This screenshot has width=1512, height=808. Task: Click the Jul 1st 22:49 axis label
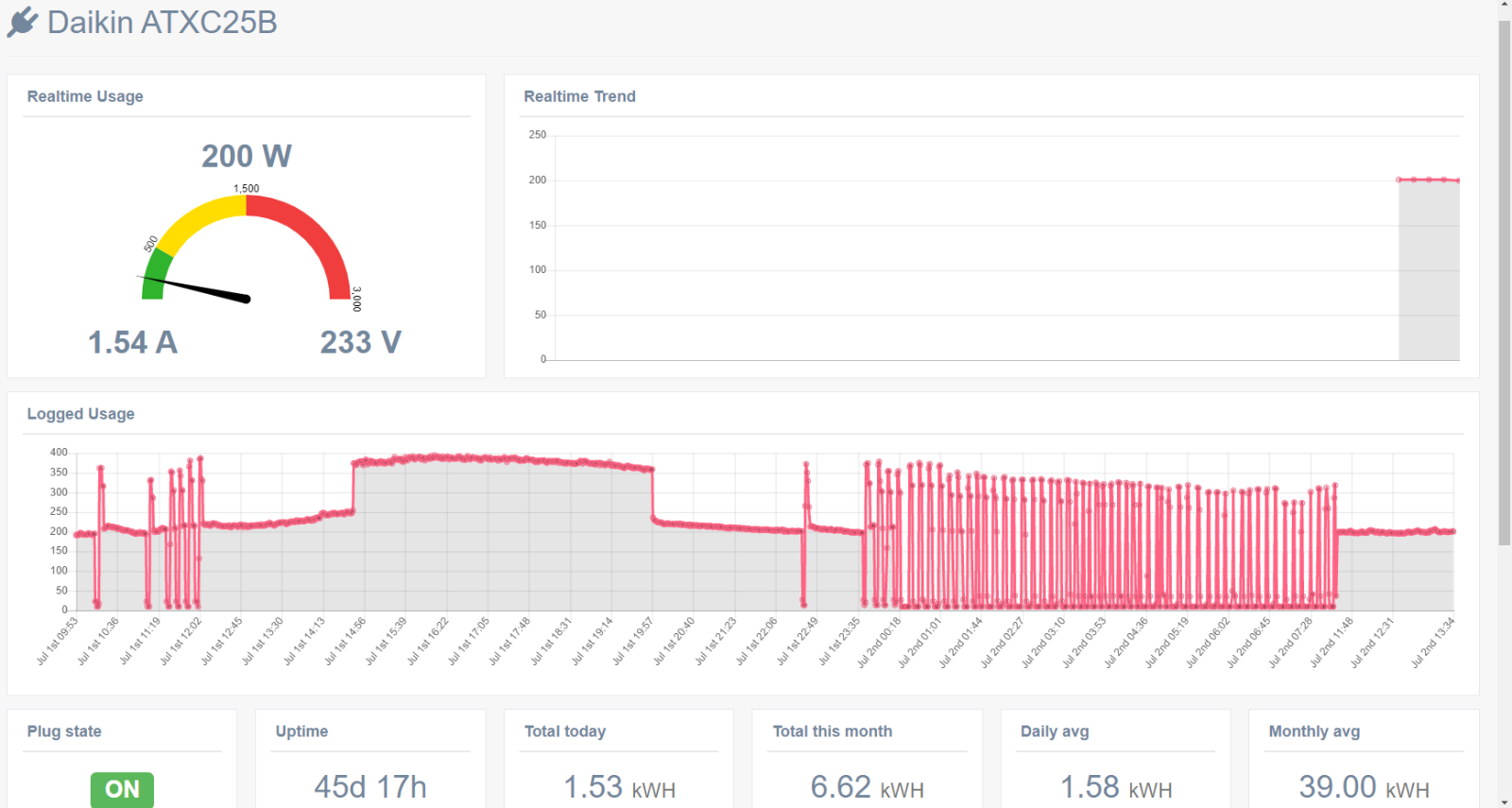click(798, 641)
